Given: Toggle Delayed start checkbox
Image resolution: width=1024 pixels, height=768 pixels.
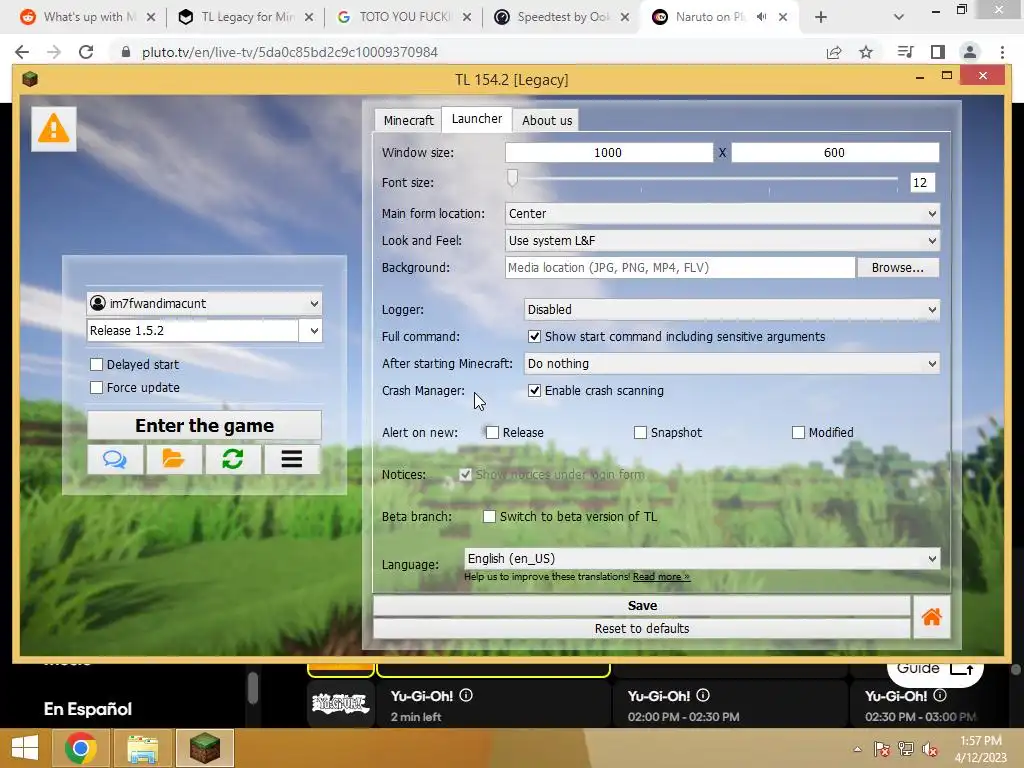Looking at the screenshot, I should [97, 364].
